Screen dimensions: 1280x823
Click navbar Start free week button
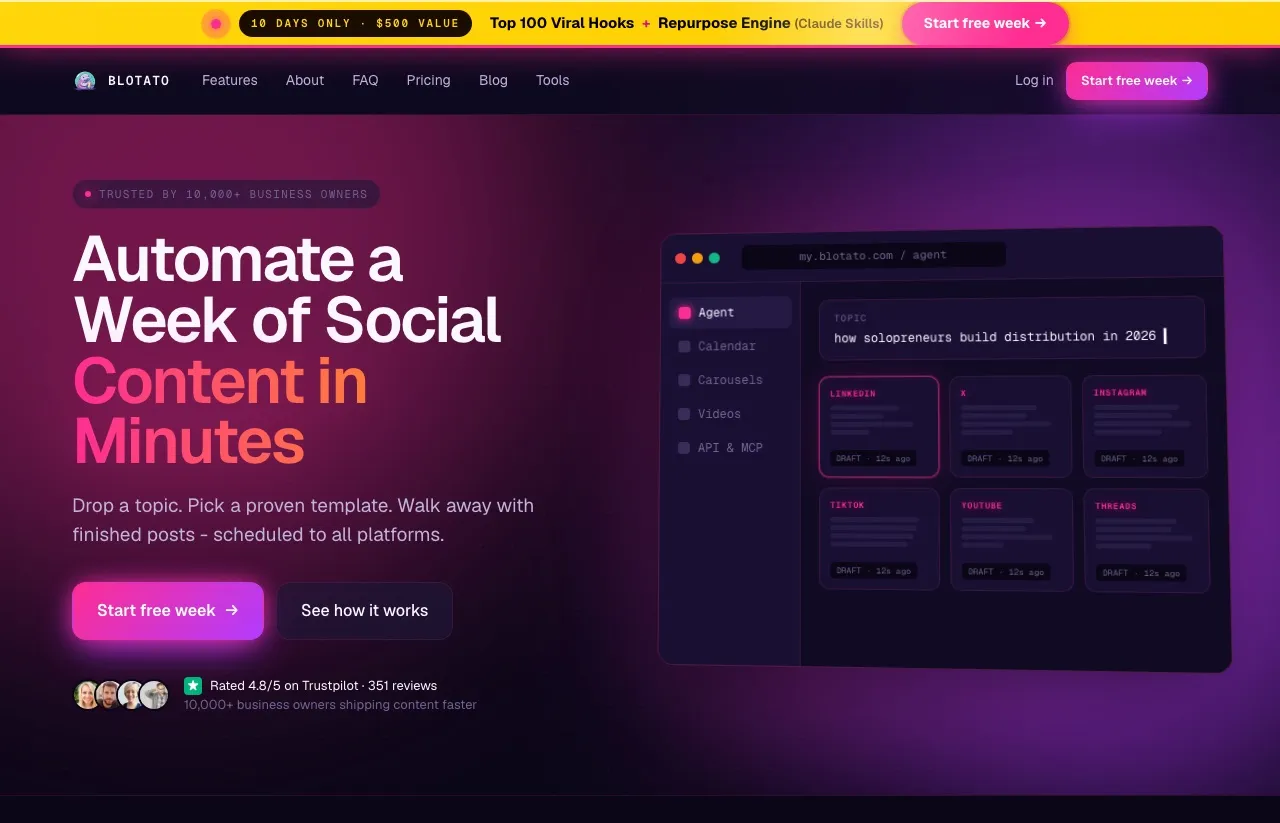click(1137, 81)
